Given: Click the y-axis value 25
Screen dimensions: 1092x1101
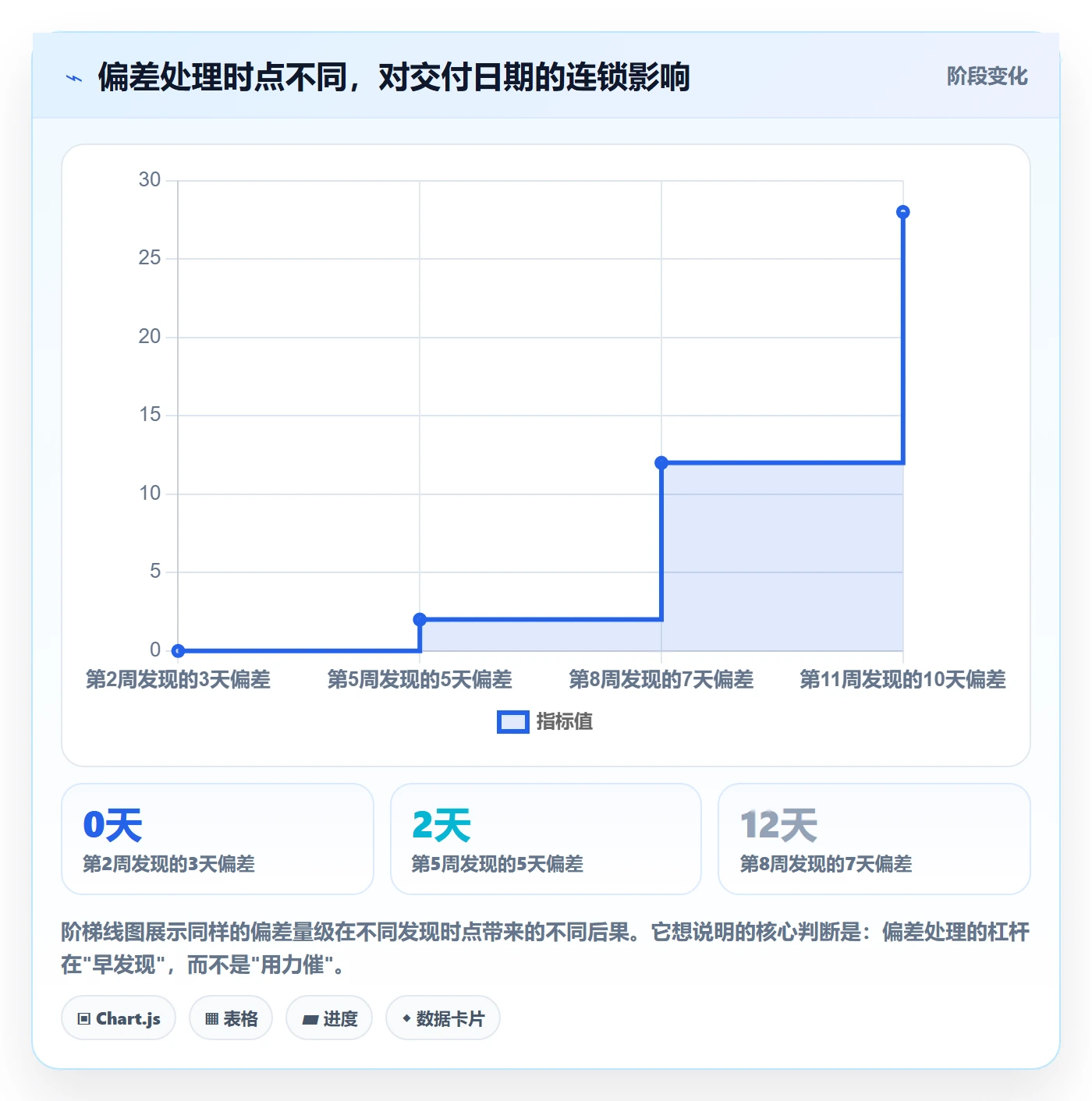Looking at the screenshot, I should [150, 258].
